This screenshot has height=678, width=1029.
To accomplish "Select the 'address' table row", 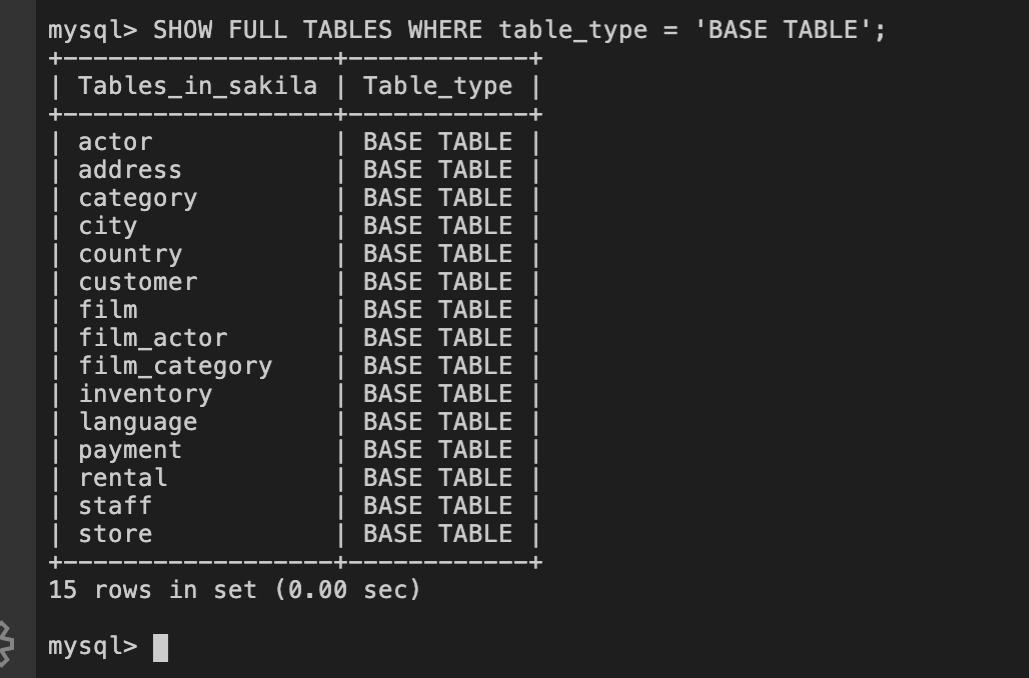I will pyautogui.click(x=130, y=170).
